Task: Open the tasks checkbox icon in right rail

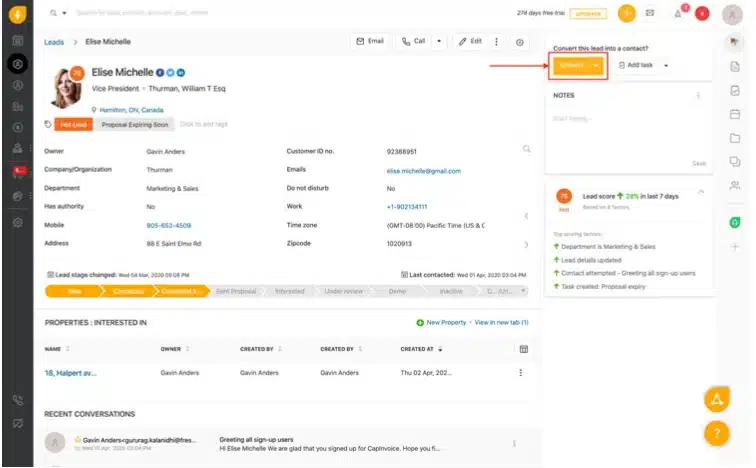Action: (735, 91)
